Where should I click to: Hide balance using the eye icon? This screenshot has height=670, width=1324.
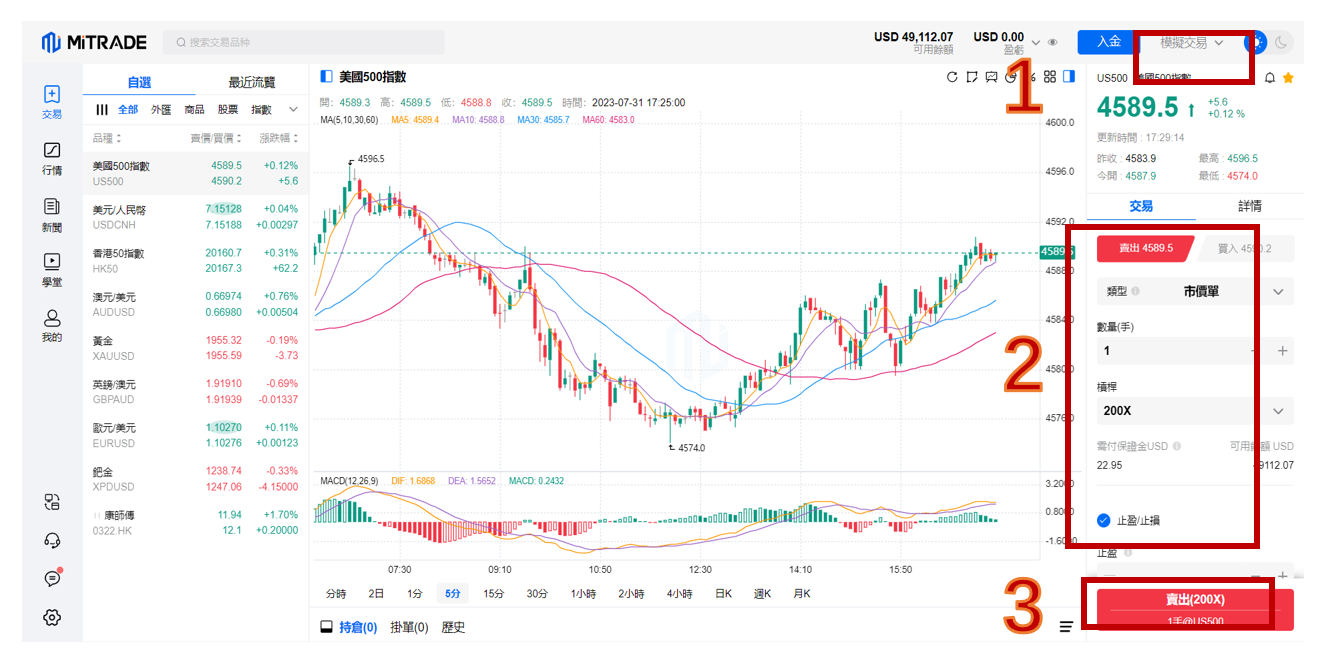1052,42
